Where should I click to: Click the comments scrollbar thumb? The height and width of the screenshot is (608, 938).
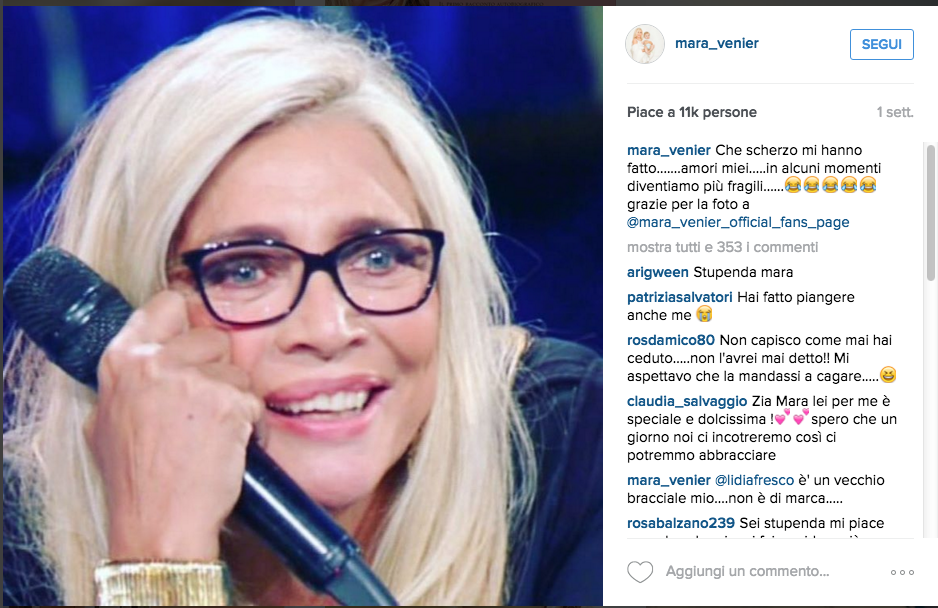[x=930, y=212]
